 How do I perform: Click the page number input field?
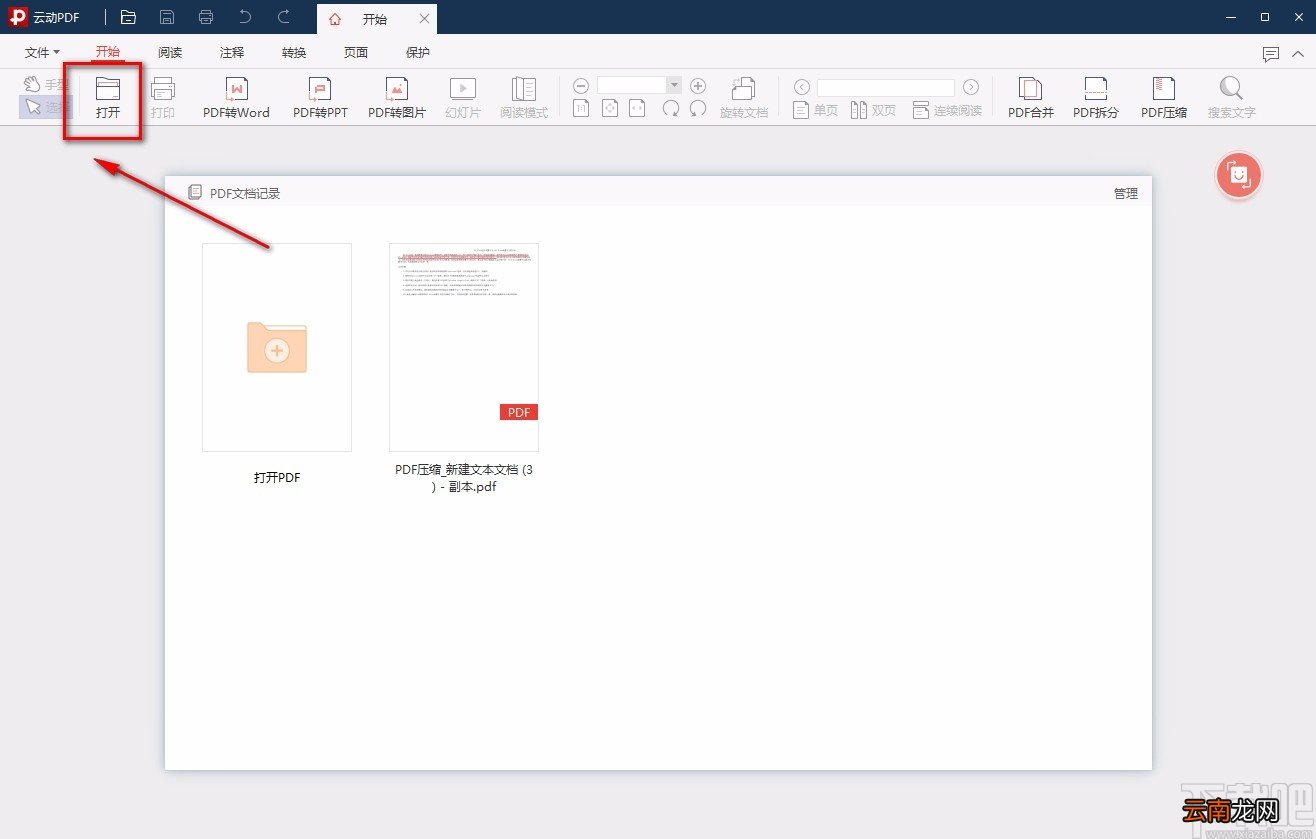pyautogui.click(x=886, y=87)
